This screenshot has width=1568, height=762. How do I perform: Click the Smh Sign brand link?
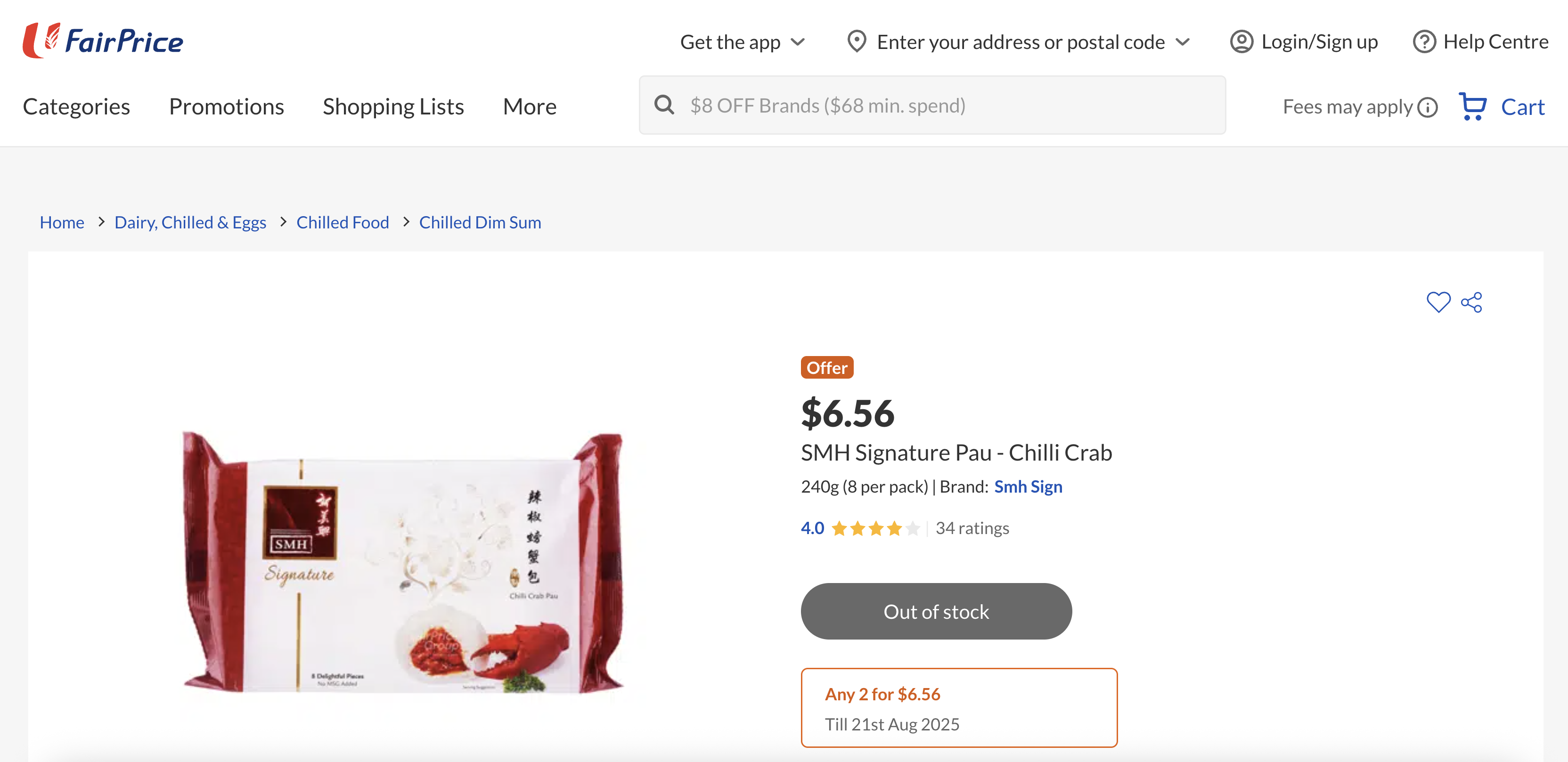(x=1028, y=486)
